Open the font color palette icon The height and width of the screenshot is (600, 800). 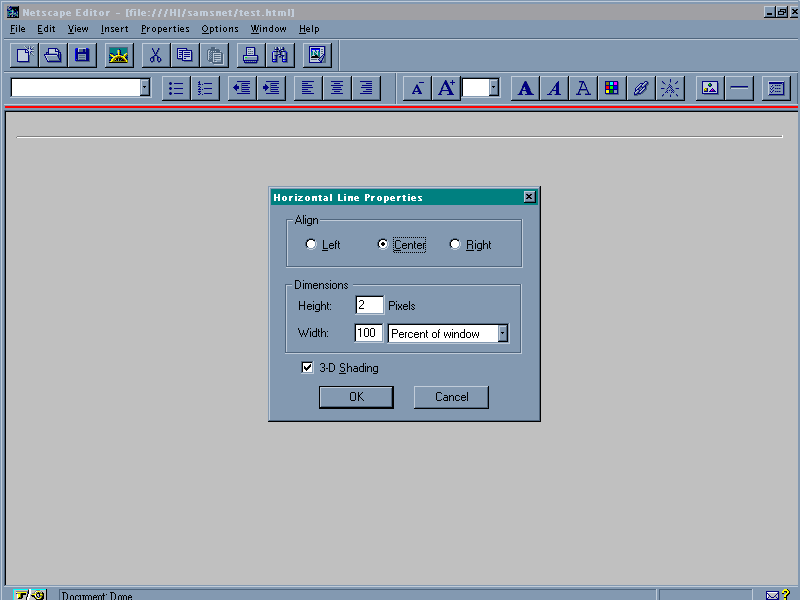pyautogui.click(x=611, y=88)
